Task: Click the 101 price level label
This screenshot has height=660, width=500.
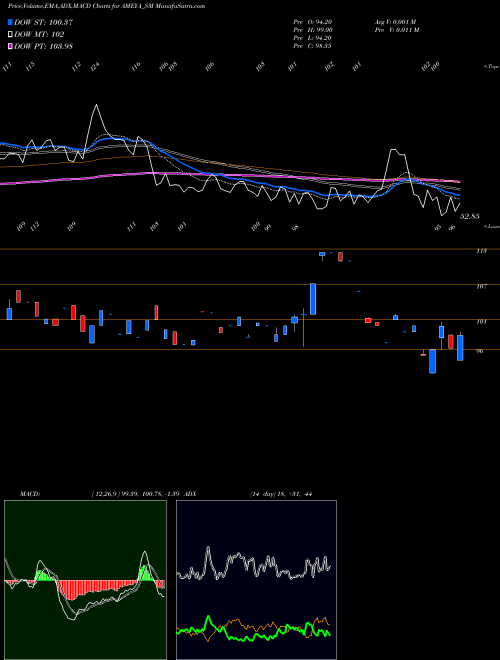Action: pyautogui.click(x=481, y=322)
